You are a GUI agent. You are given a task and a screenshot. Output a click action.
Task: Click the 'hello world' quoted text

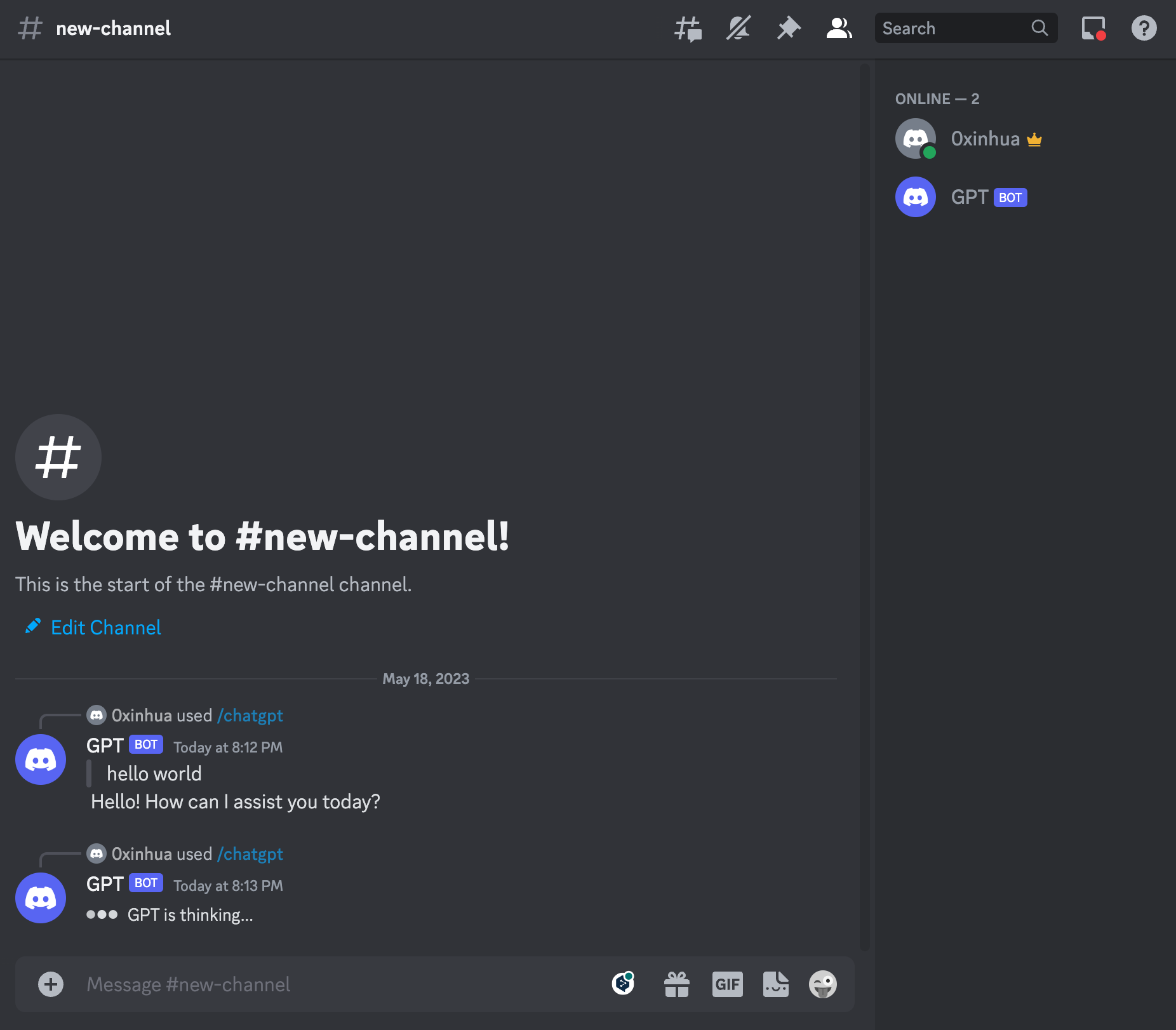[154, 773]
